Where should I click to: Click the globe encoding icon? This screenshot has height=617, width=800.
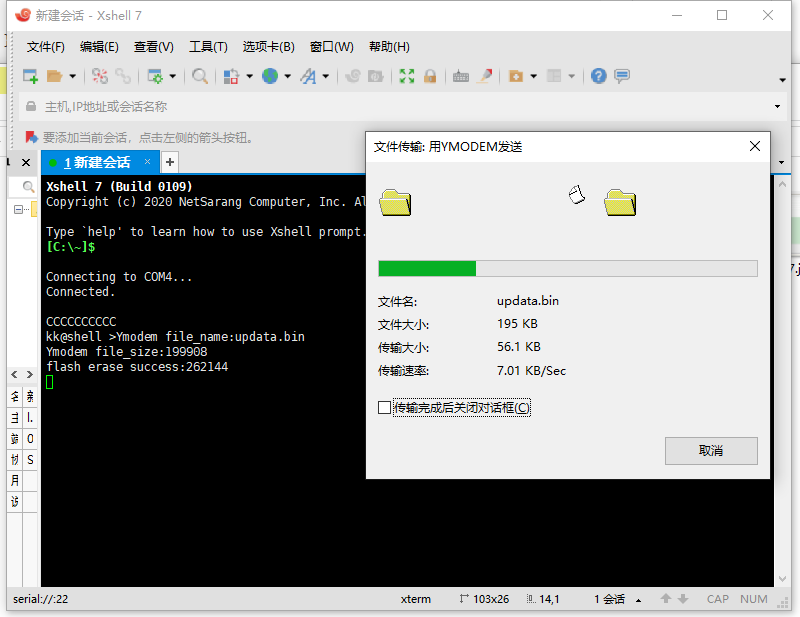click(x=270, y=76)
